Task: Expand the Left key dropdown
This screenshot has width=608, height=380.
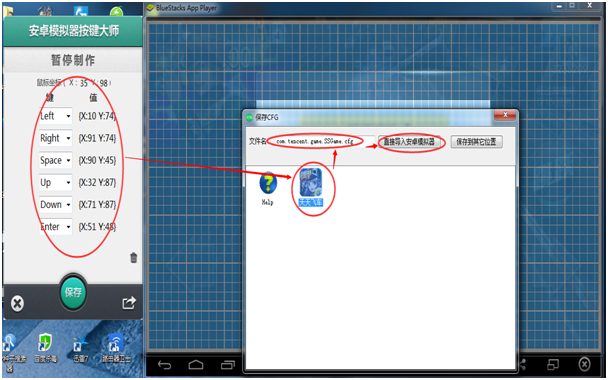Action: click(55, 116)
